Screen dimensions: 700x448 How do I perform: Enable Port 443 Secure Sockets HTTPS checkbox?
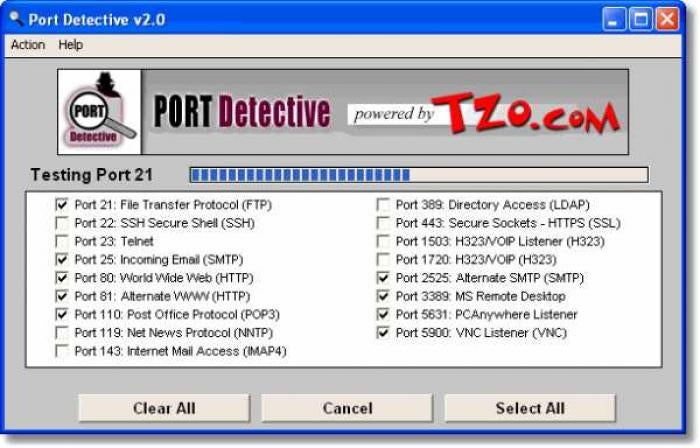coord(383,223)
